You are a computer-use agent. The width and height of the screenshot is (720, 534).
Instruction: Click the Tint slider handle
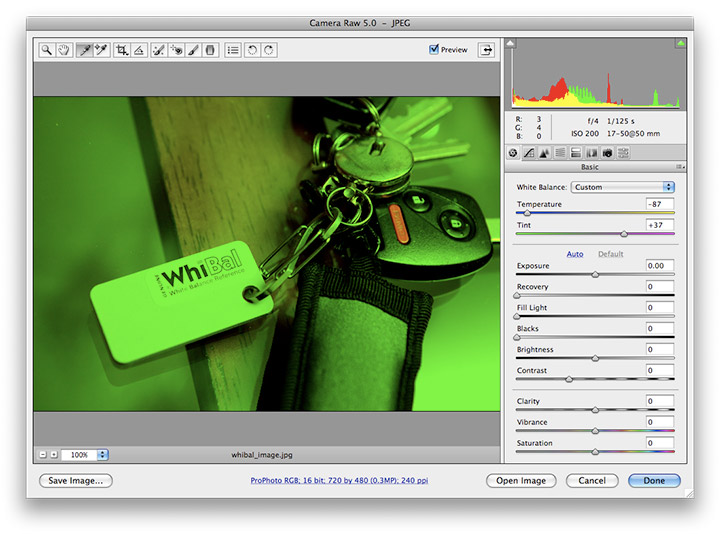click(x=624, y=234)
